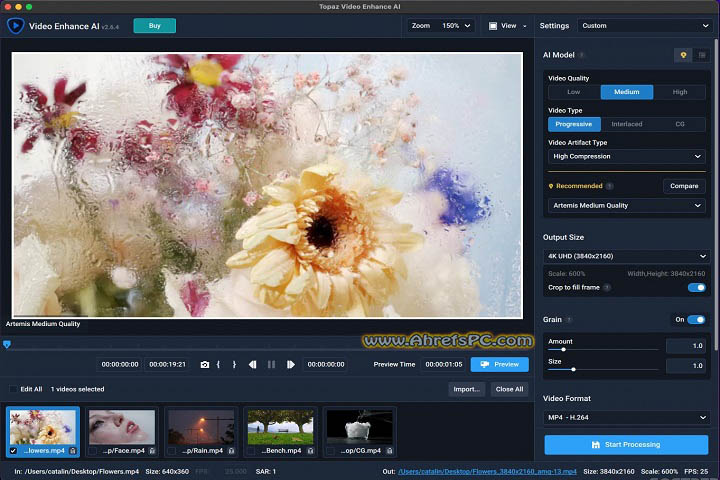This screenshot has height=480, width=720.
Task: Select the CG.mp4 video thumbnail
Action: [x=360, y=427]
